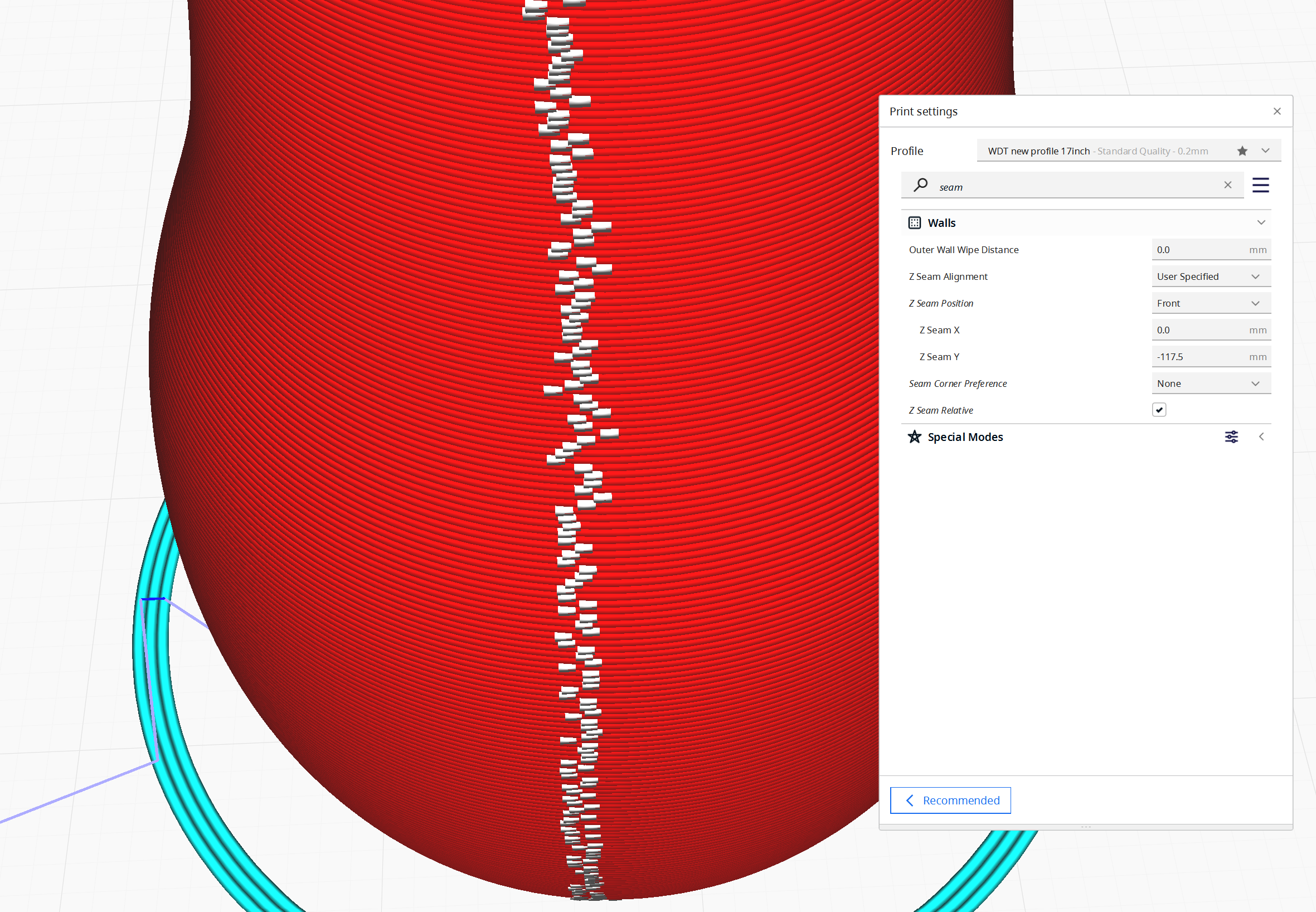This screenshot has width=1316, height=912.
Task: Switch to Recommended settings
Action: click(x=950, y=801)
